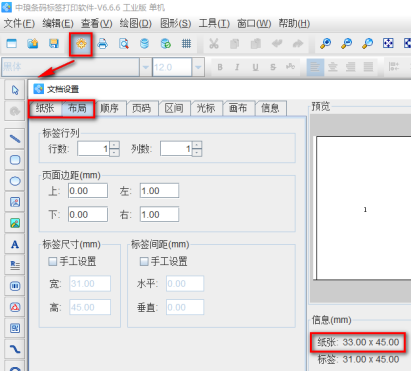Open the 绘图(D) menu

(x=136, y=23)
